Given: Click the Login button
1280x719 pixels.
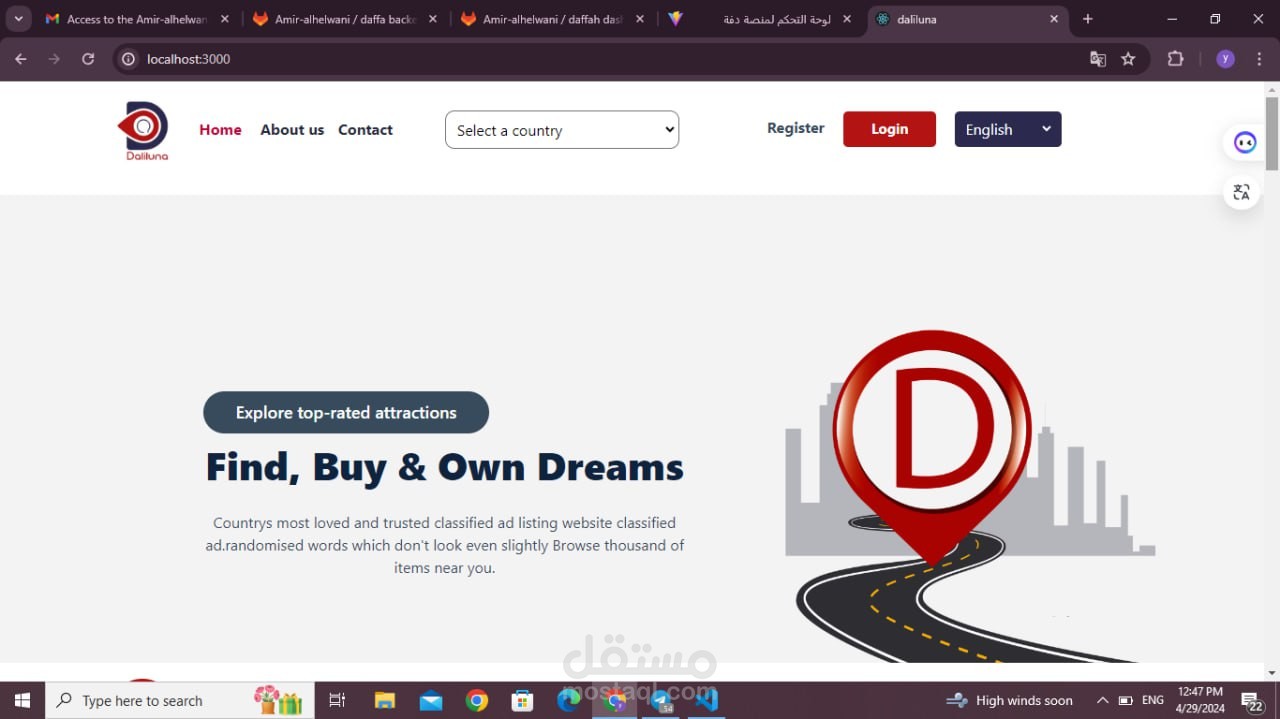Looking at the screenshot, I should click(x=888, y=129).
